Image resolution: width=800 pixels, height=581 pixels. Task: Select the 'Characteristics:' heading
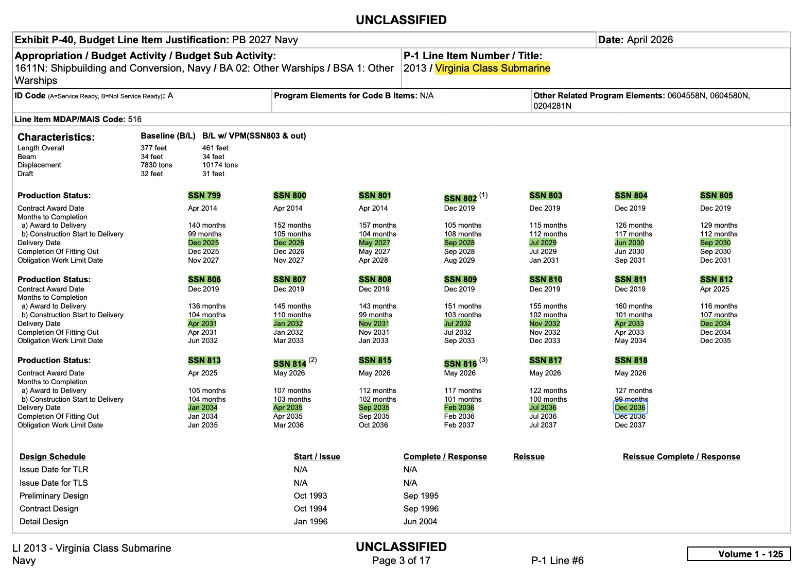tap(56, 137)
